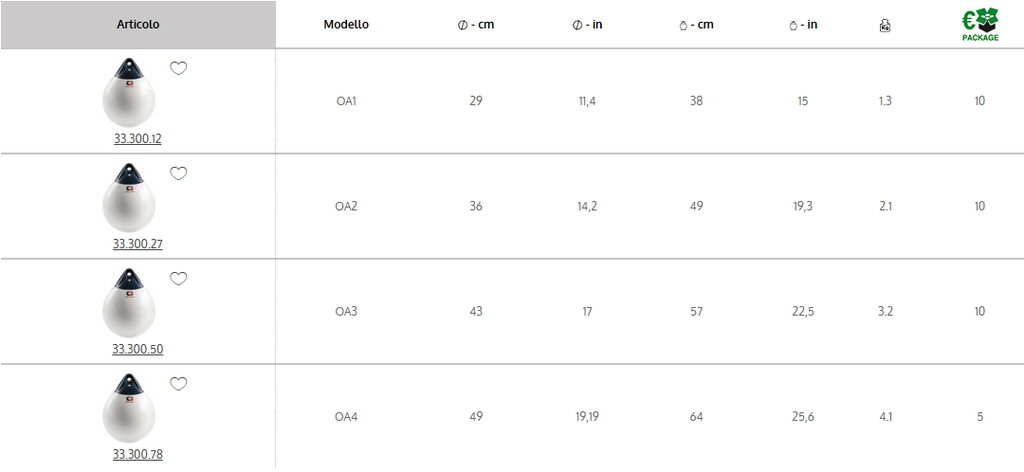Viewport: 1024px width, 472px height.
Task: Toggle heart favorite for item 33.300.50
Action: click(x=178, y=279)
